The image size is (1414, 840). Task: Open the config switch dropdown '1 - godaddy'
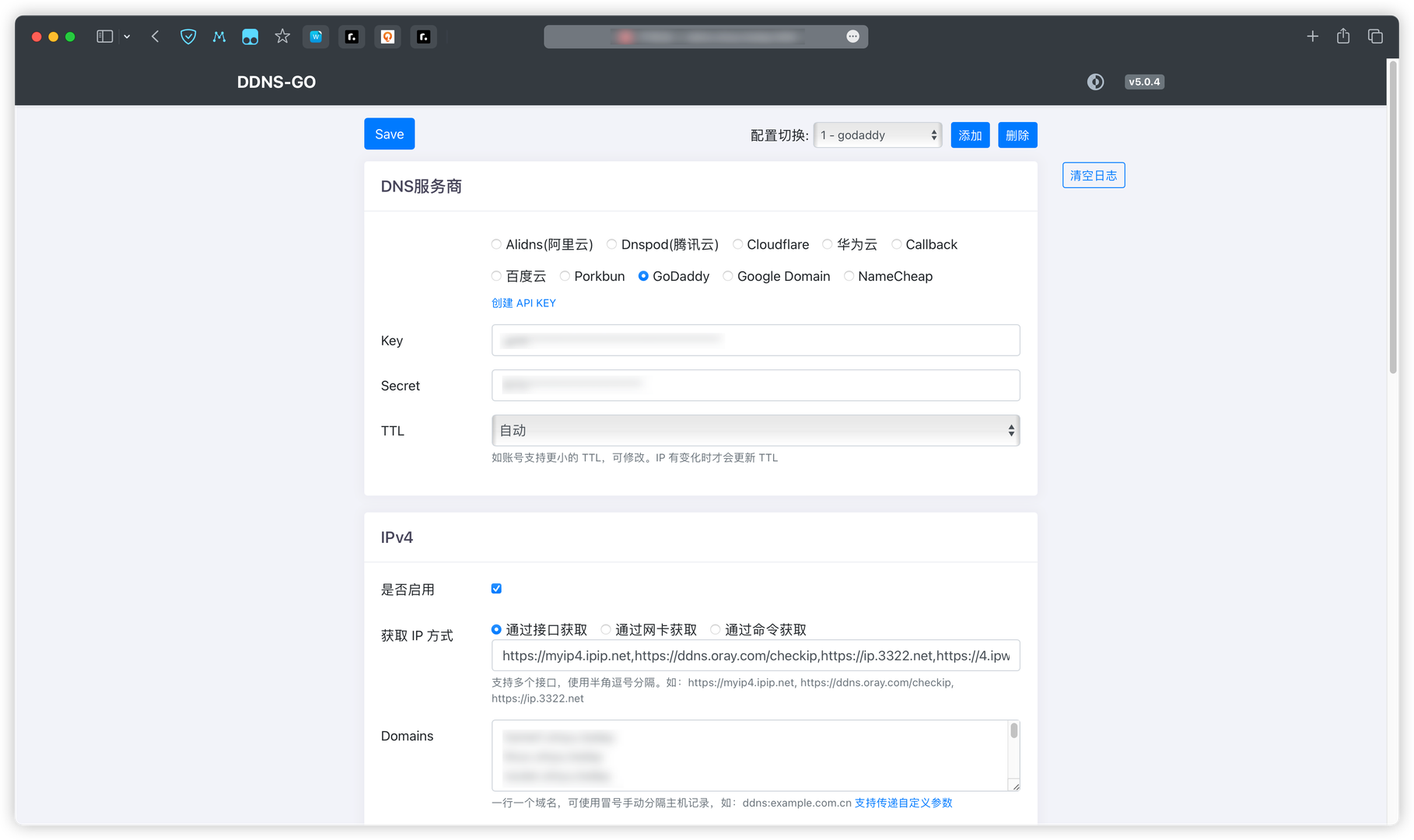pyautogui.click(x=877, y=135)
